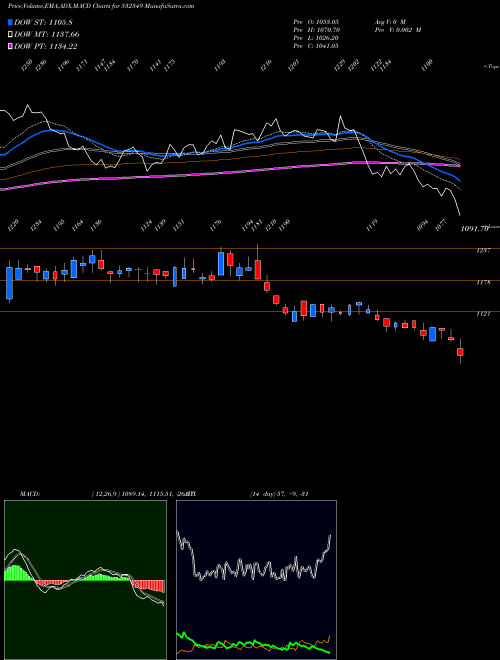
Task: Click the 'Pre L: 1026.20' low value
Action: coord(316,38)
